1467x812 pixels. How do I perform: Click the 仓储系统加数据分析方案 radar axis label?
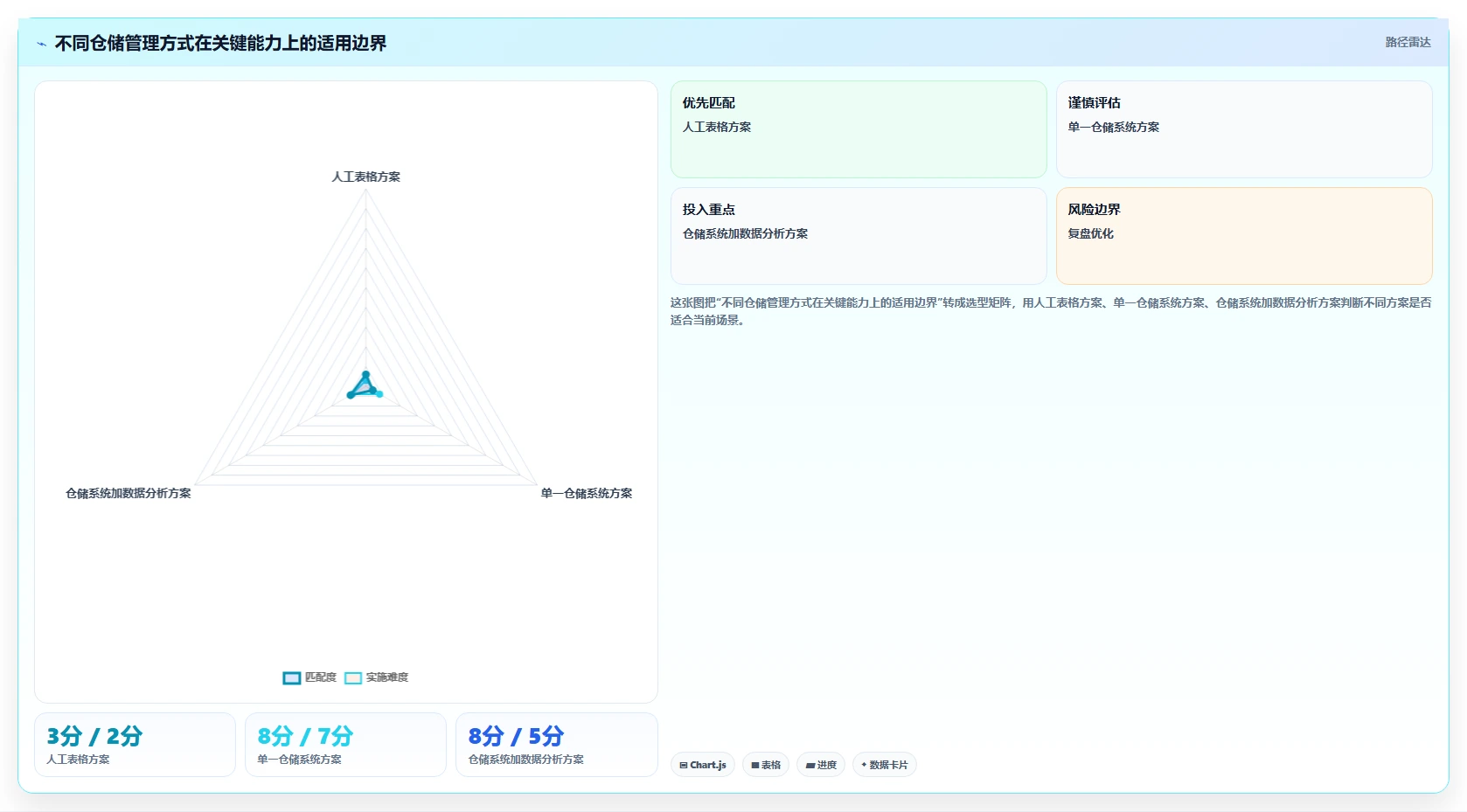click(x=129, y=493)
